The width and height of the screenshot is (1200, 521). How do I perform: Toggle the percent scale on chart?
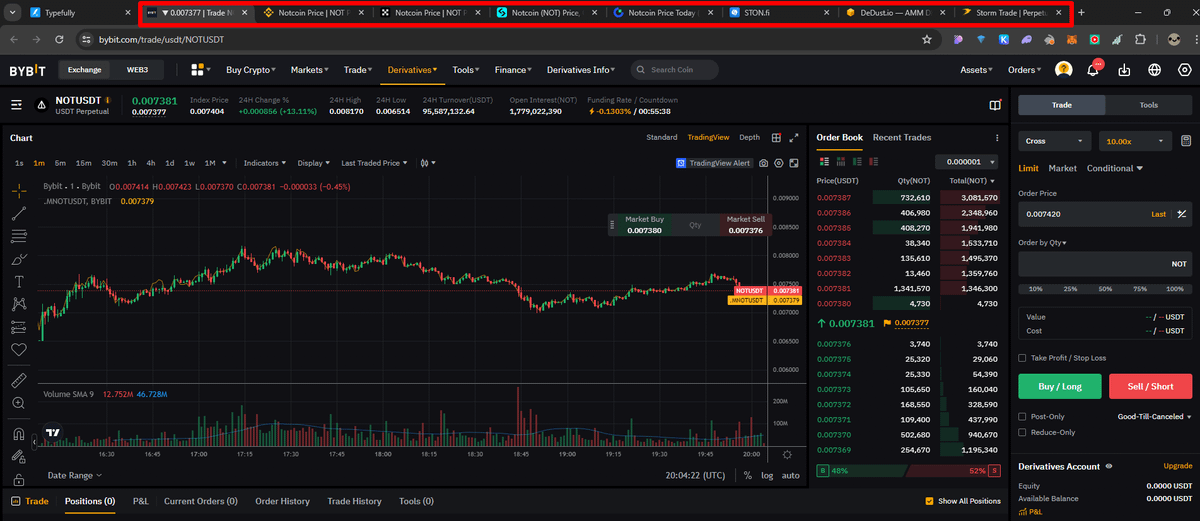click(x=748, y=476)
